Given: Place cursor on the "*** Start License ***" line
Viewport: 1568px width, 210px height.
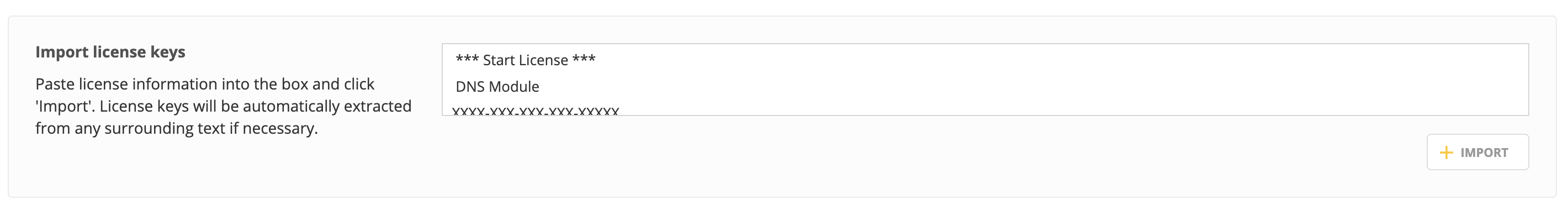Looking at the screenshot, I should pos(525,60).
